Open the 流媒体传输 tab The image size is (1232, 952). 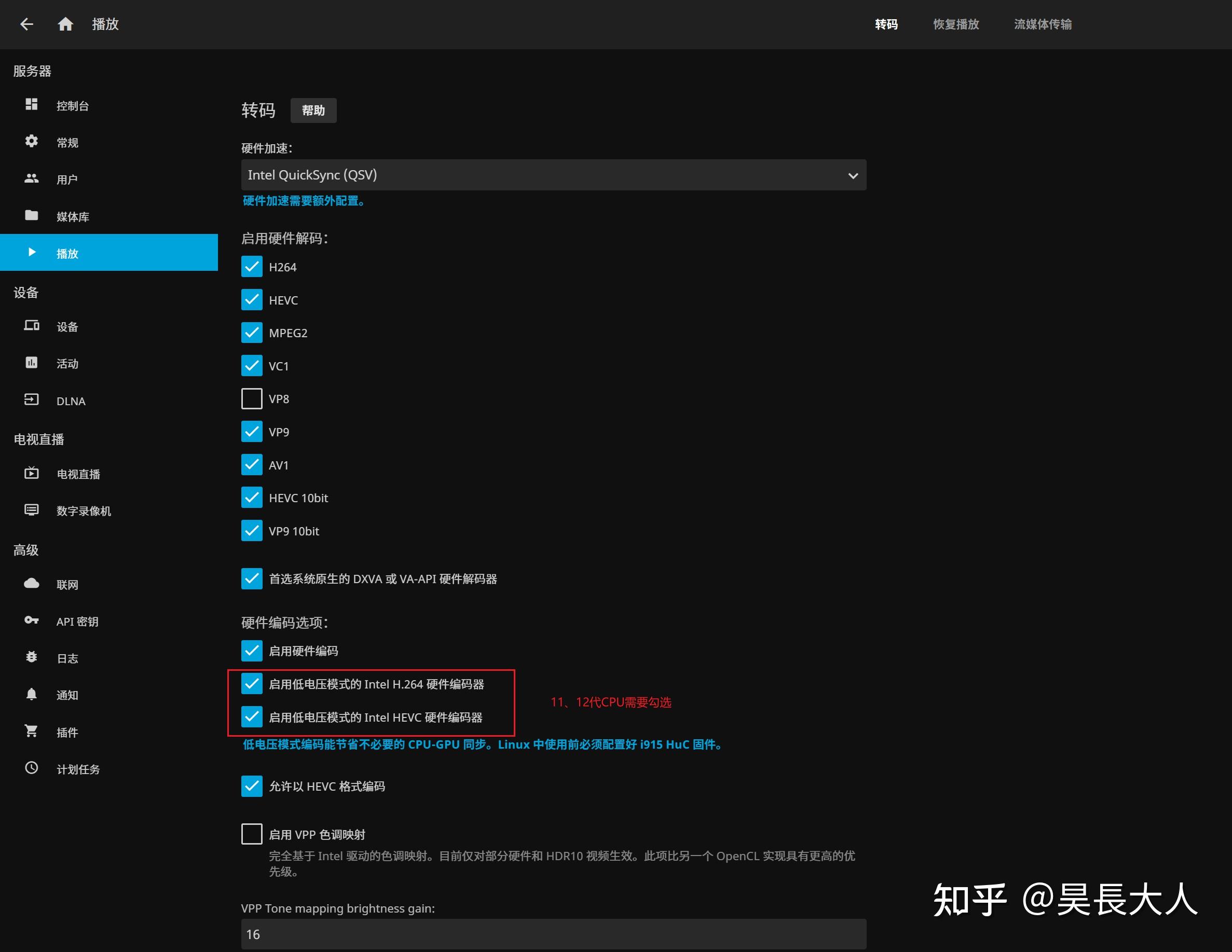click(1042, 24)
